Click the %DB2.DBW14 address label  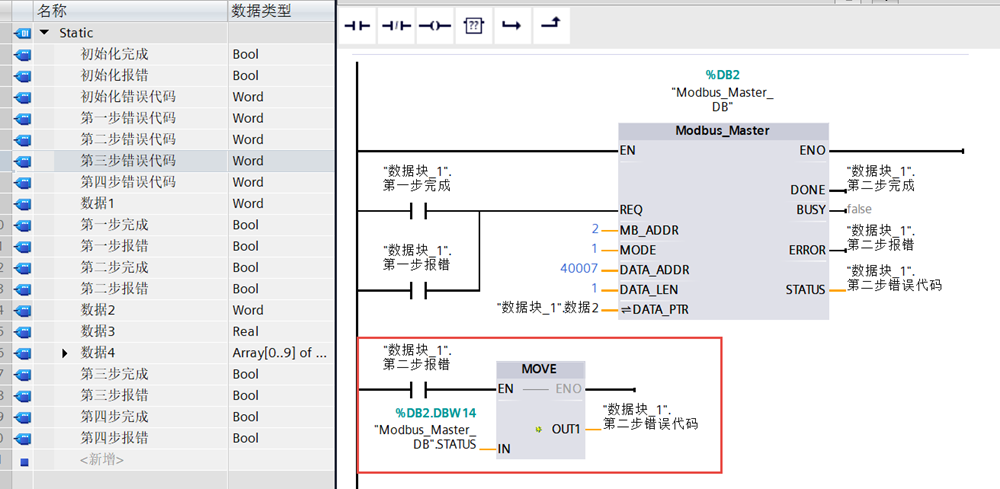pos(435,412)
